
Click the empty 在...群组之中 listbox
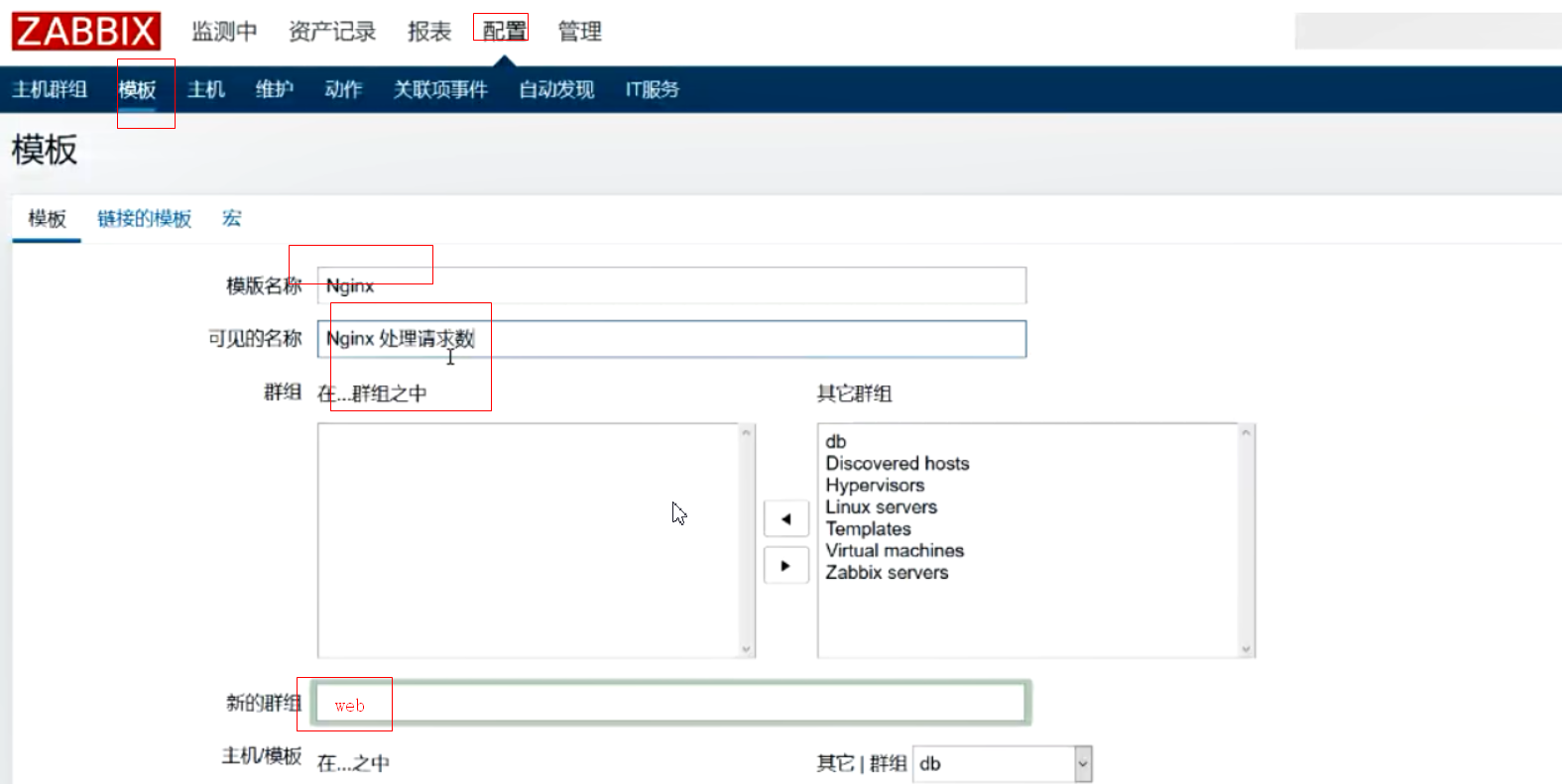pos(537,540)
